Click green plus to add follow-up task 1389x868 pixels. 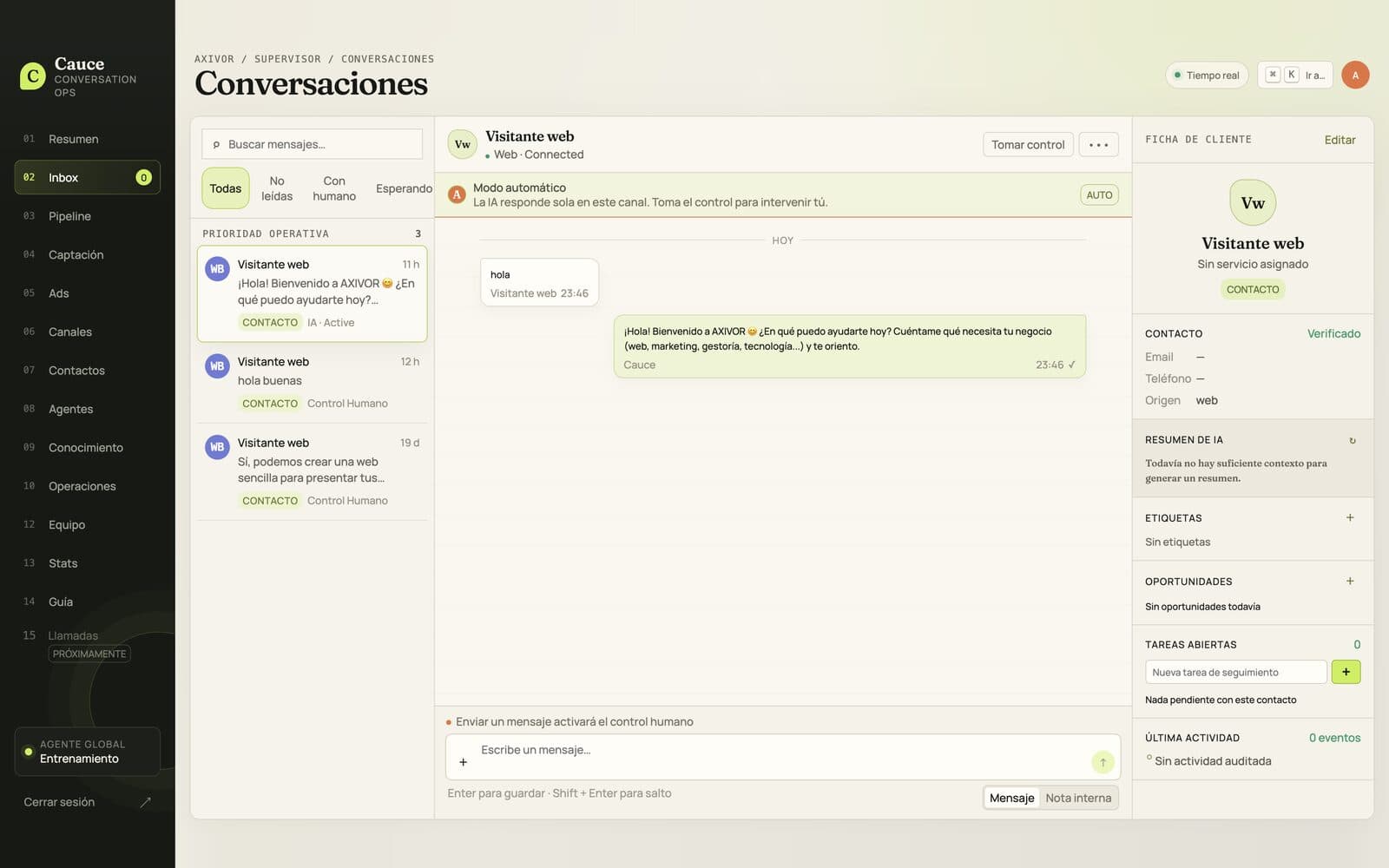click(x=1346, y=672)
